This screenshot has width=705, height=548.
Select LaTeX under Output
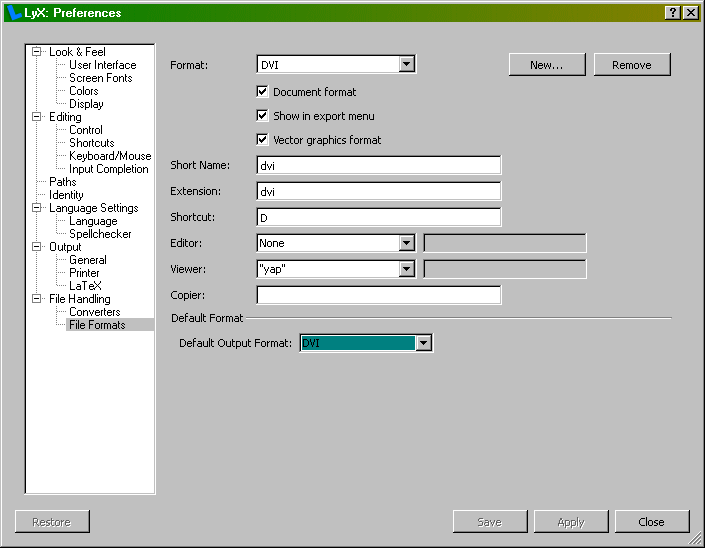tap(85, 286)
